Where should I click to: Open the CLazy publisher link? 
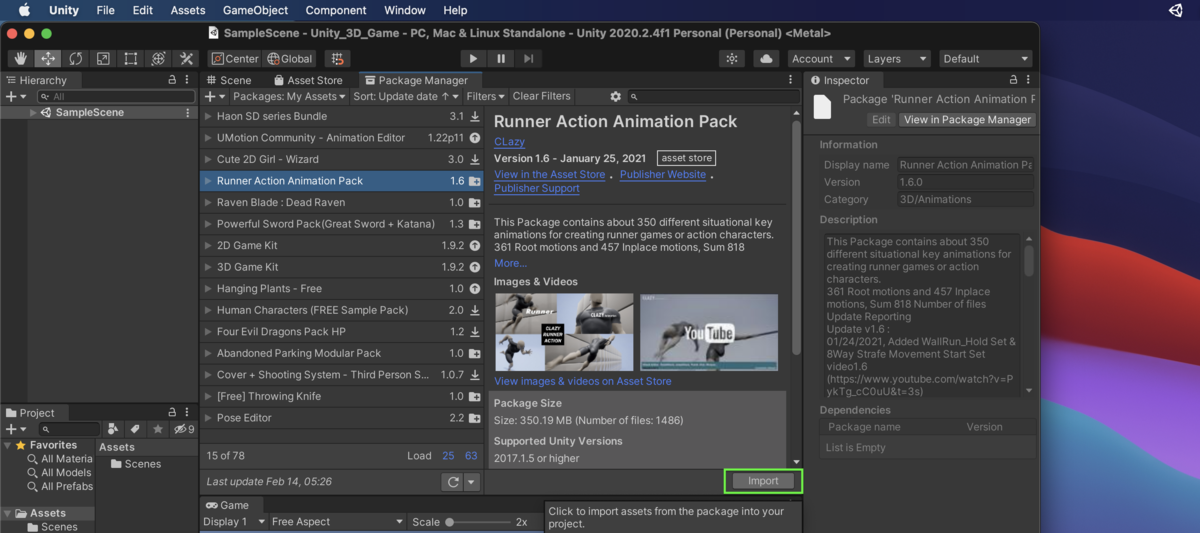pyautogui.click(x=509, y=142)
